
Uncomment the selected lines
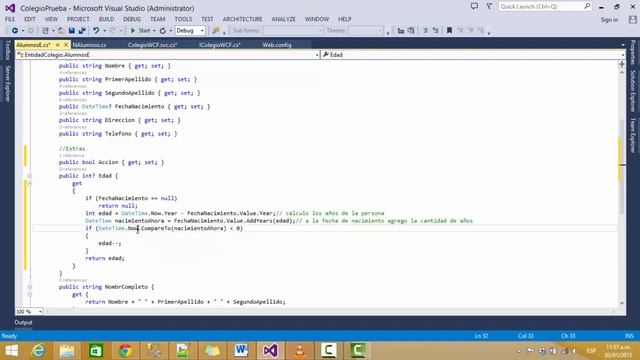[x=436, y=31]
